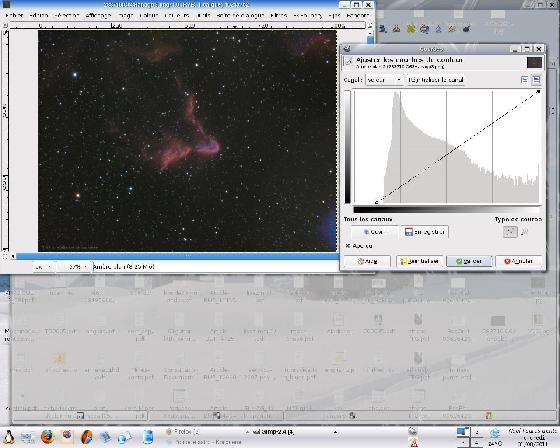
Task: Click the top-right control point of the curve
Action: [538, 92]
